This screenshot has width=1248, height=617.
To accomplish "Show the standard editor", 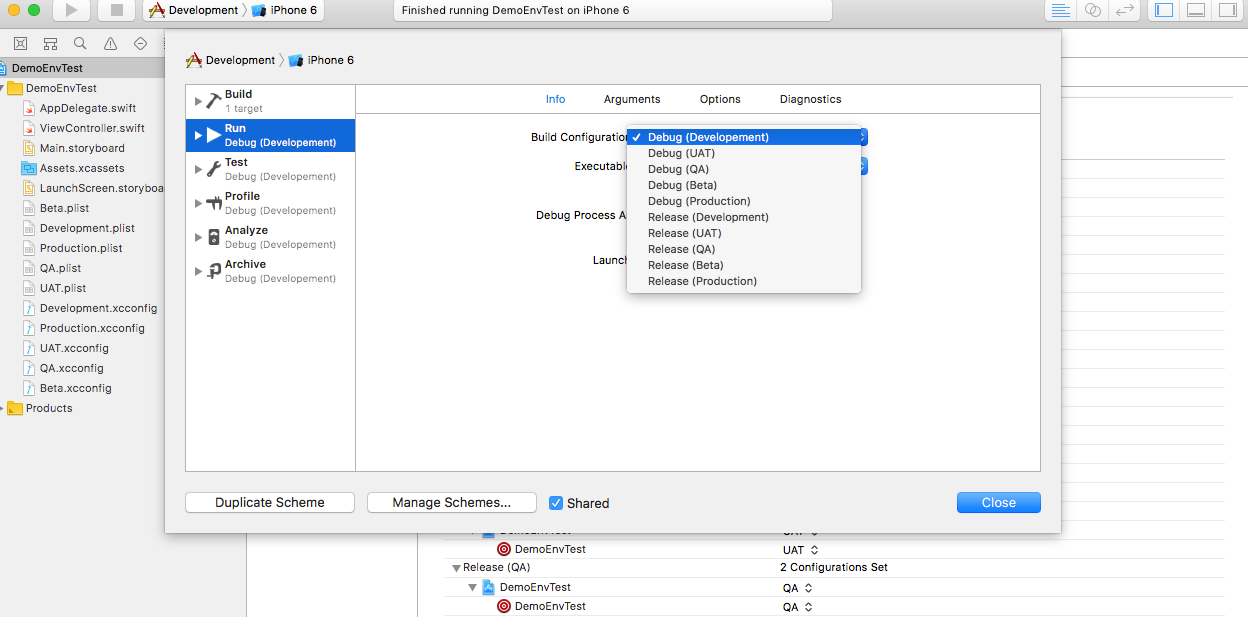I will 1061,10.
